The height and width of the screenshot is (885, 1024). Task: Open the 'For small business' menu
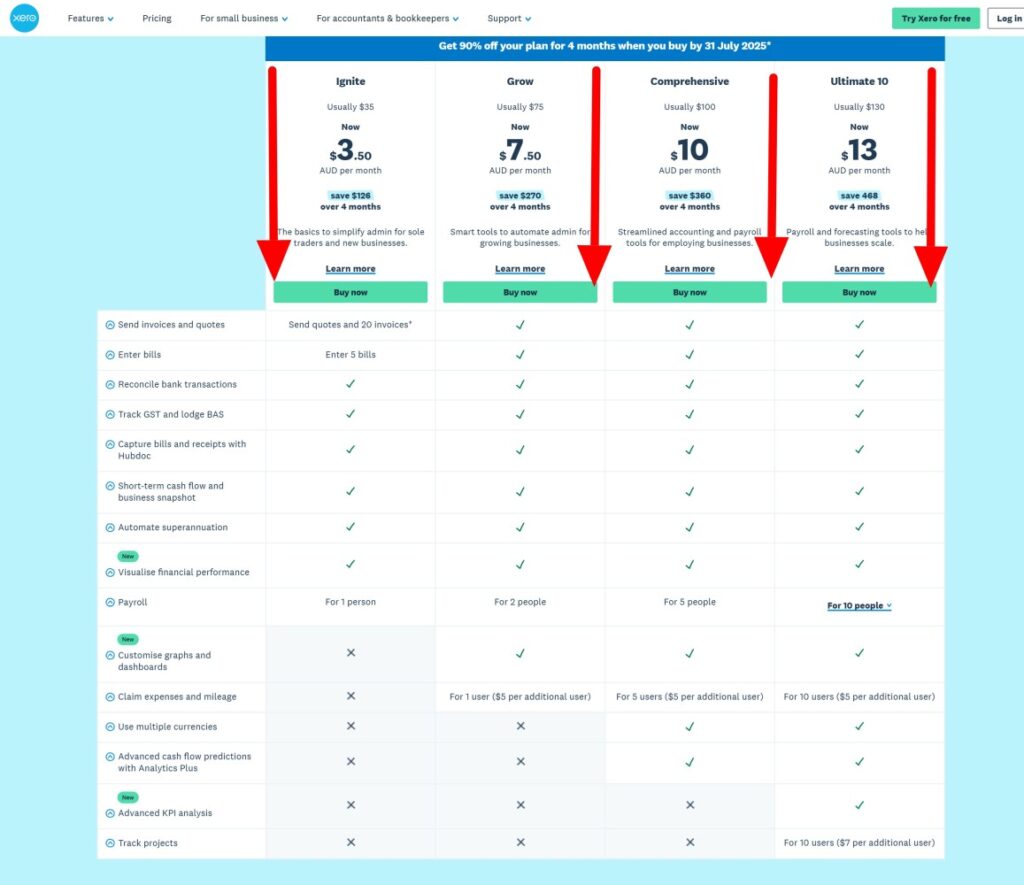coord(243,18)
